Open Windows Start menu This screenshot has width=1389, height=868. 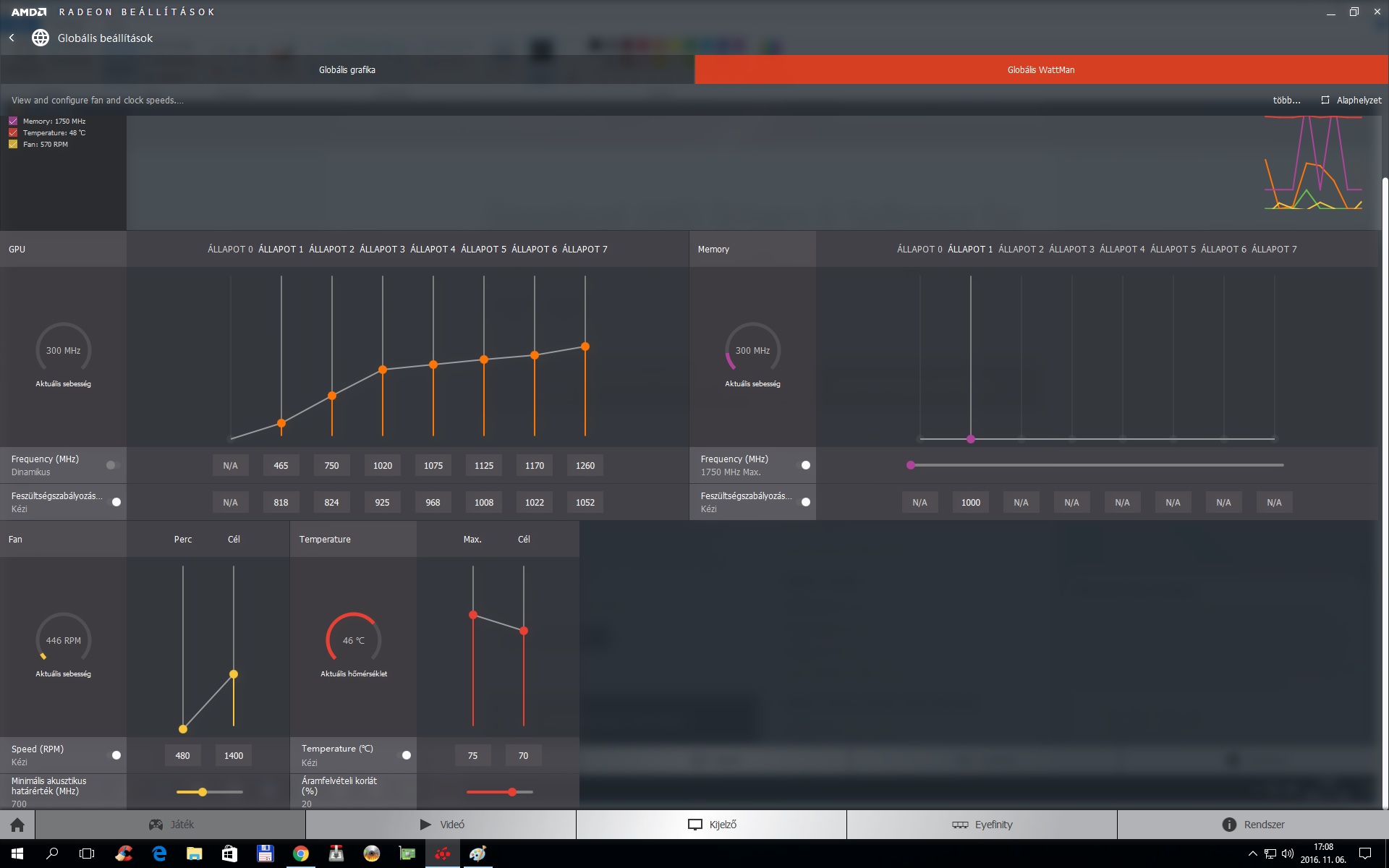tap(17, 854)
